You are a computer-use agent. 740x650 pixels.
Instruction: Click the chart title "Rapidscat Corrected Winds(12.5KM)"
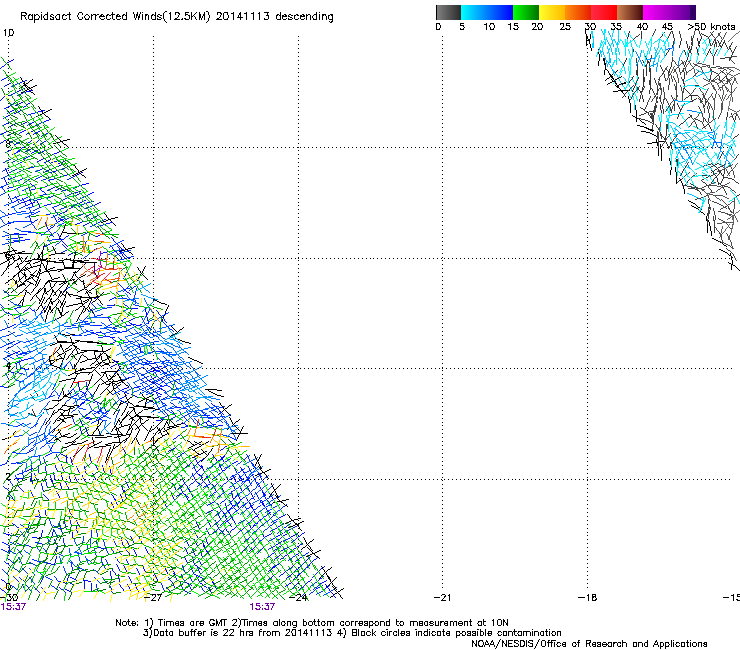pos(115,17)
